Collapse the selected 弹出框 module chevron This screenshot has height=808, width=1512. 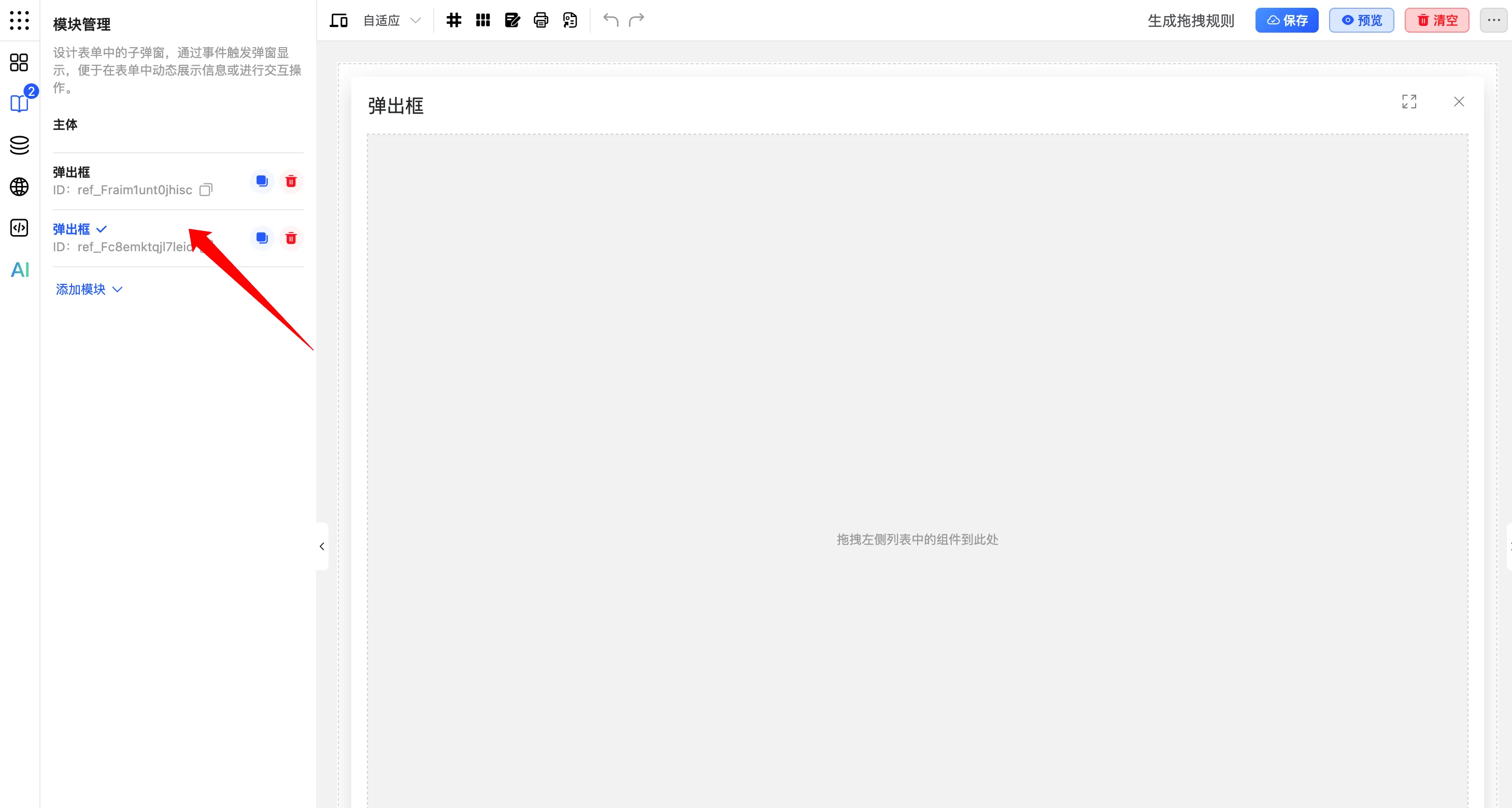point(101,229)
